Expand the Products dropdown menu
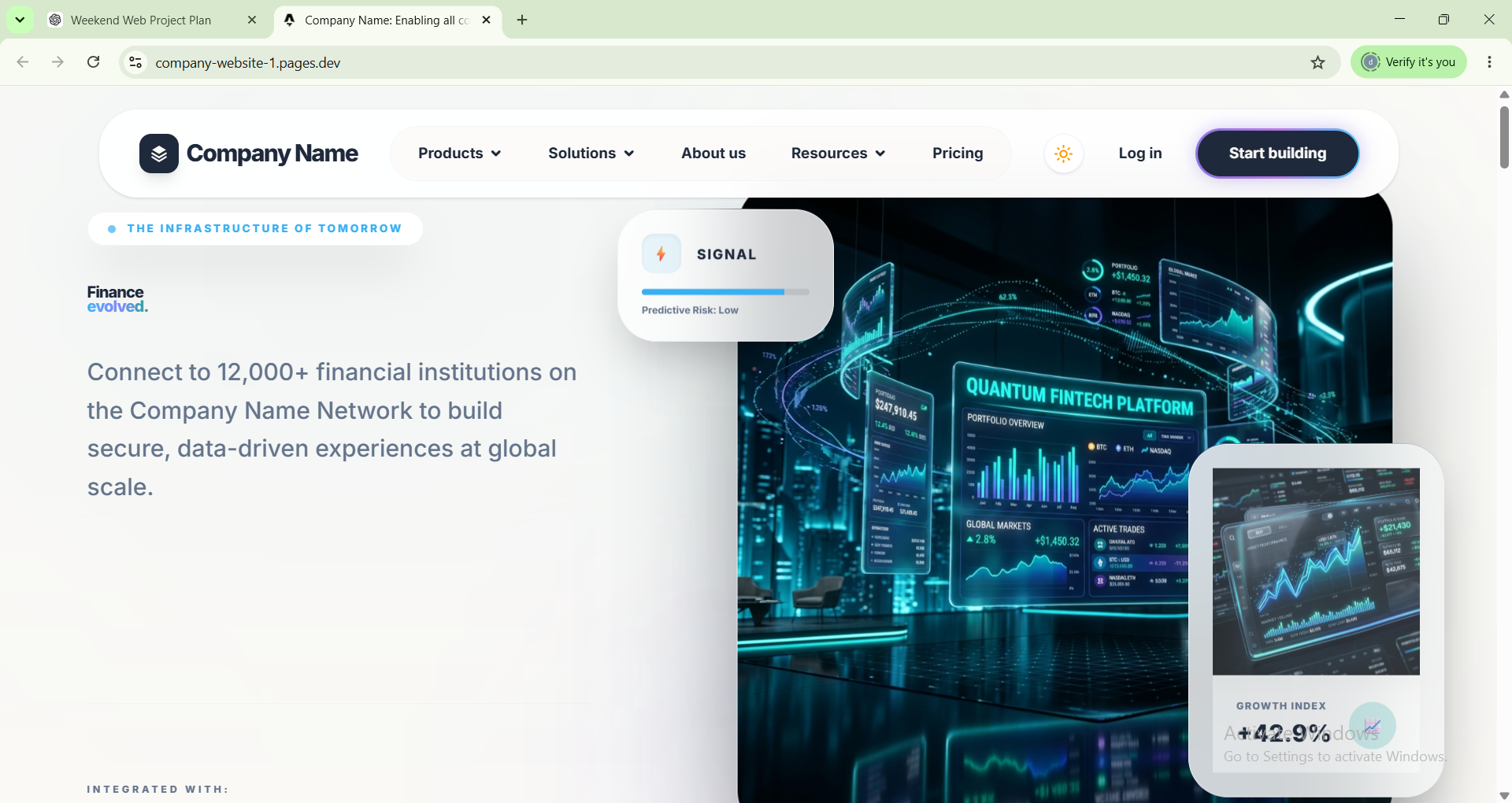The height and width of the screenshot is (803, 1512). (x=459, y=154)
